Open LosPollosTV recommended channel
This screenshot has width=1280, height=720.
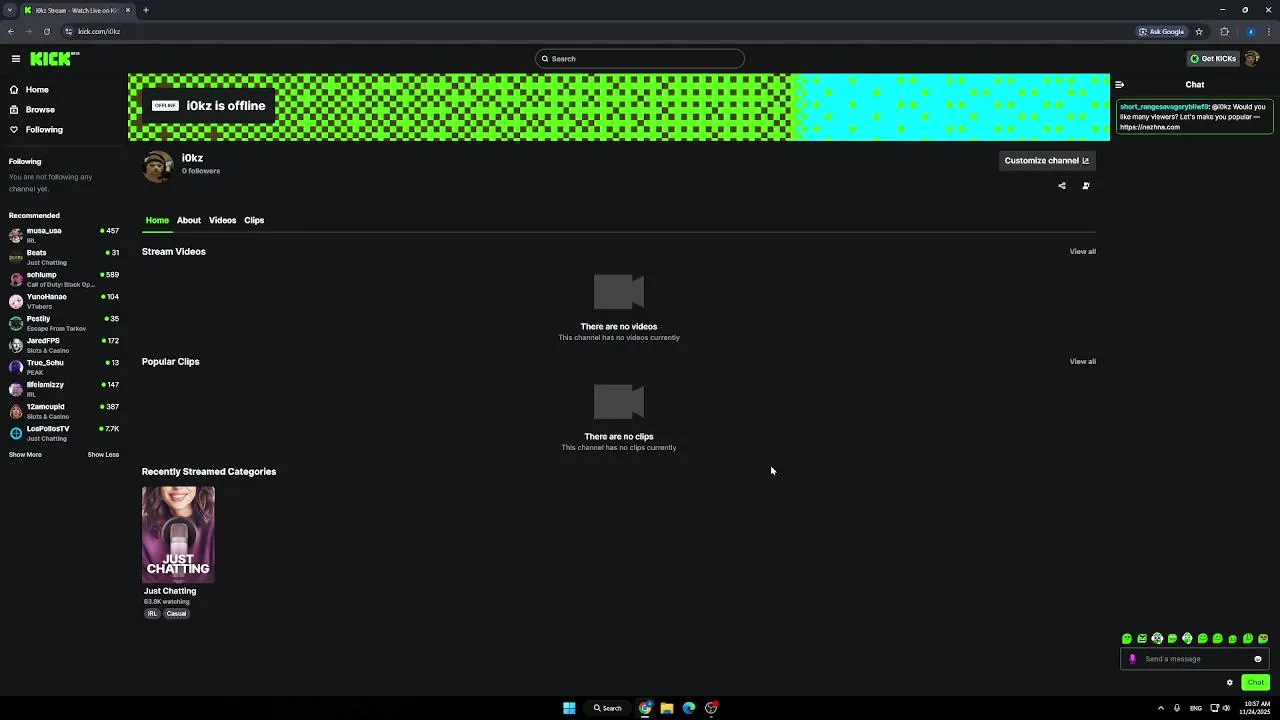tap(64, 433)
